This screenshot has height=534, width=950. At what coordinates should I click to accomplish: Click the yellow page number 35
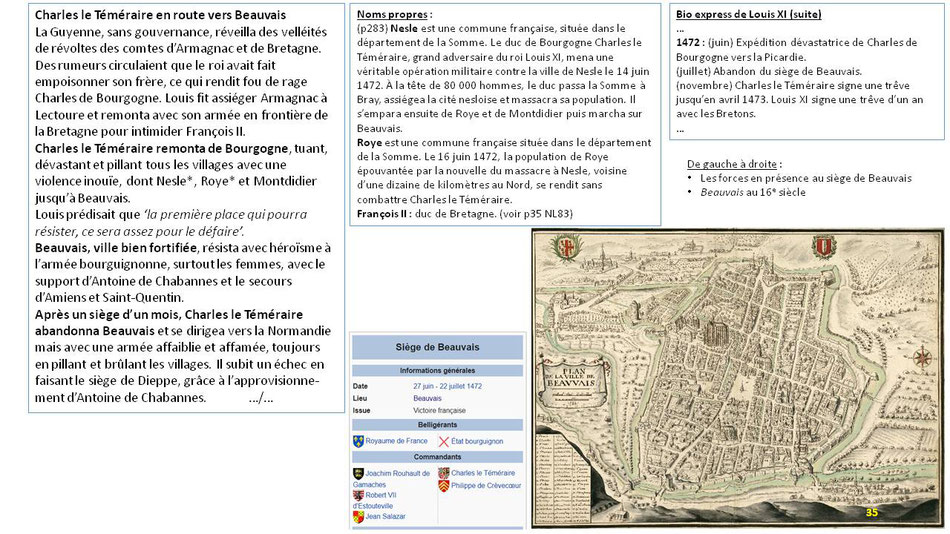(871, 513)
